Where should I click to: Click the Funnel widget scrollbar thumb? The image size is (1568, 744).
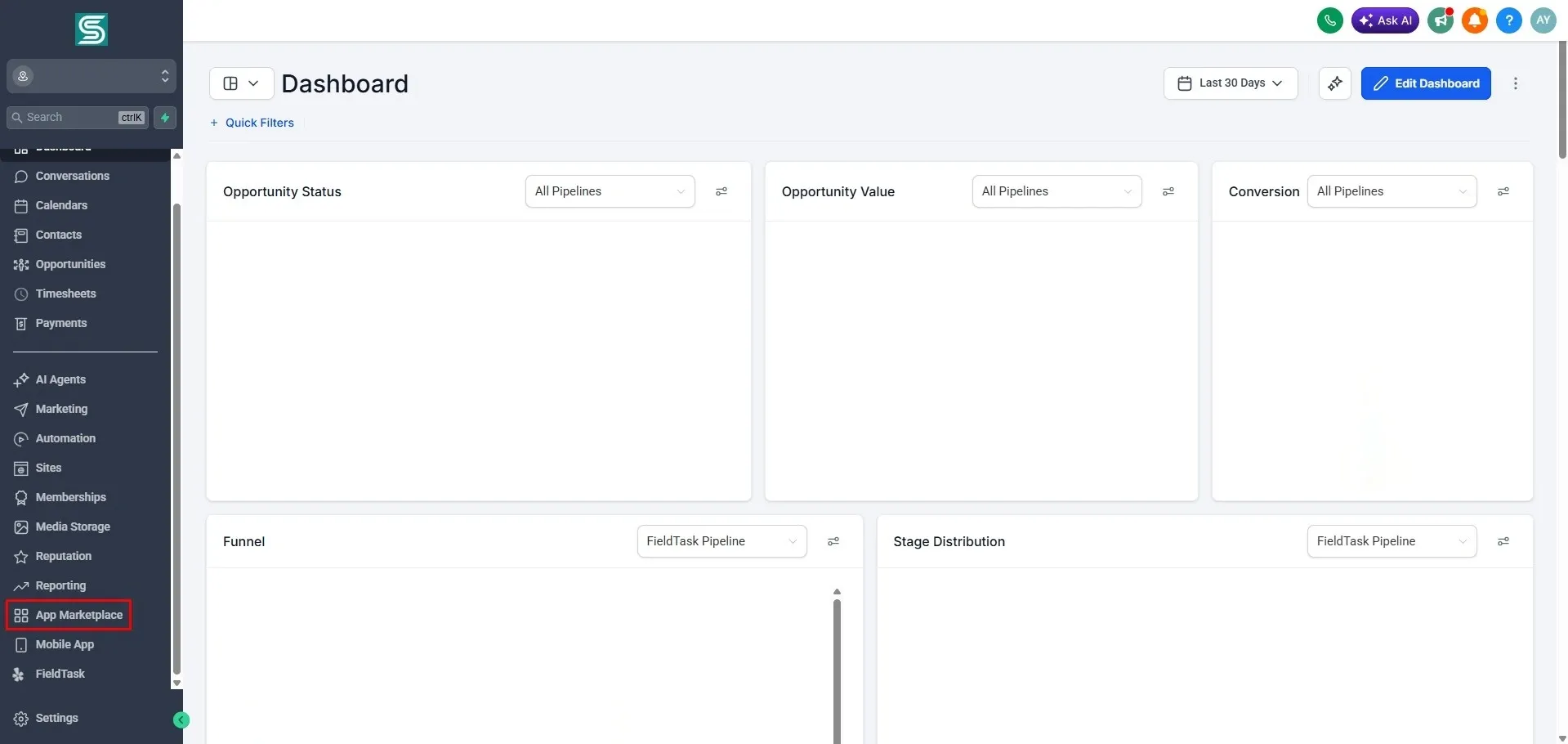tap(837, 672)
